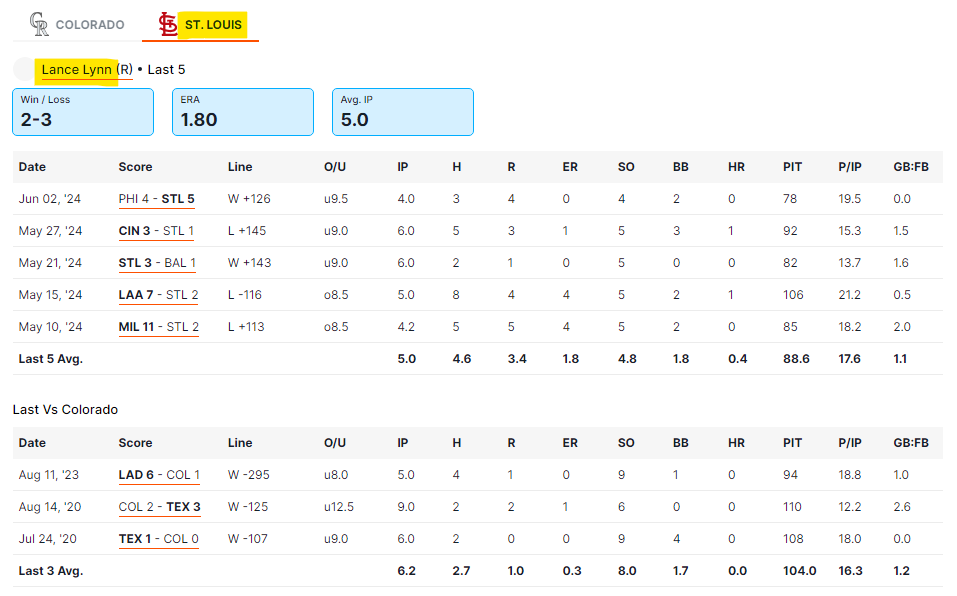Image resolution: width=957 pixels, height=596 pixels.
Task: Click the L +113 line value
Action: [246, 327]
